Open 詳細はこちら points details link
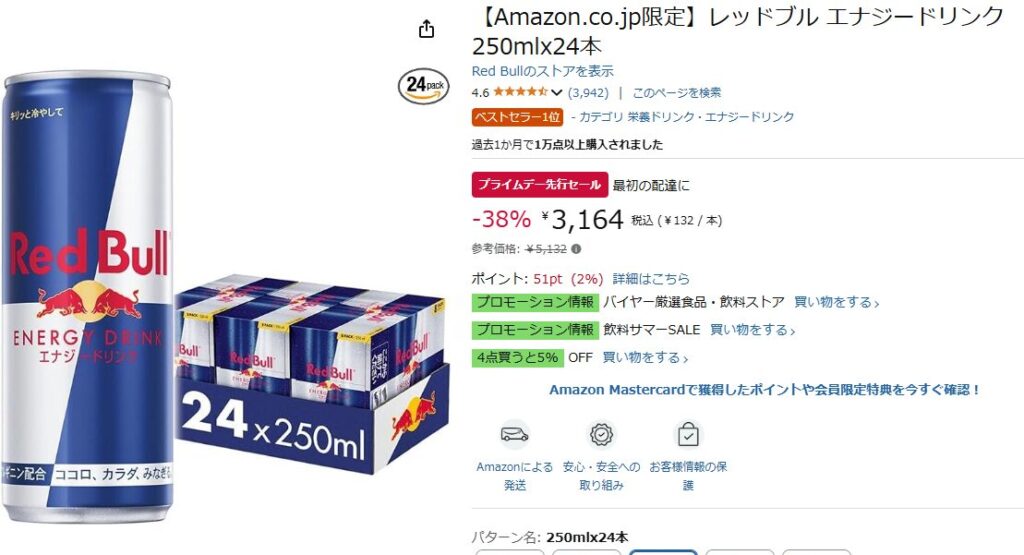Viewport: 1024px width, 555px height. 651,279
